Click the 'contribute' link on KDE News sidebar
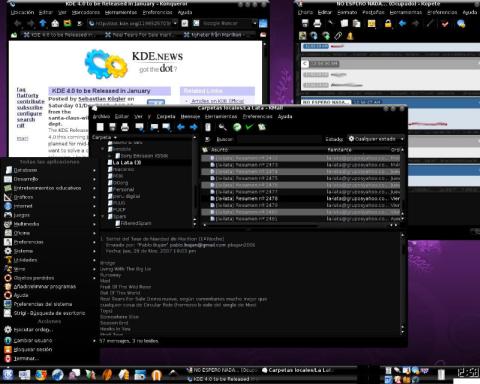480x384 pixels. (x=30, y=101)
